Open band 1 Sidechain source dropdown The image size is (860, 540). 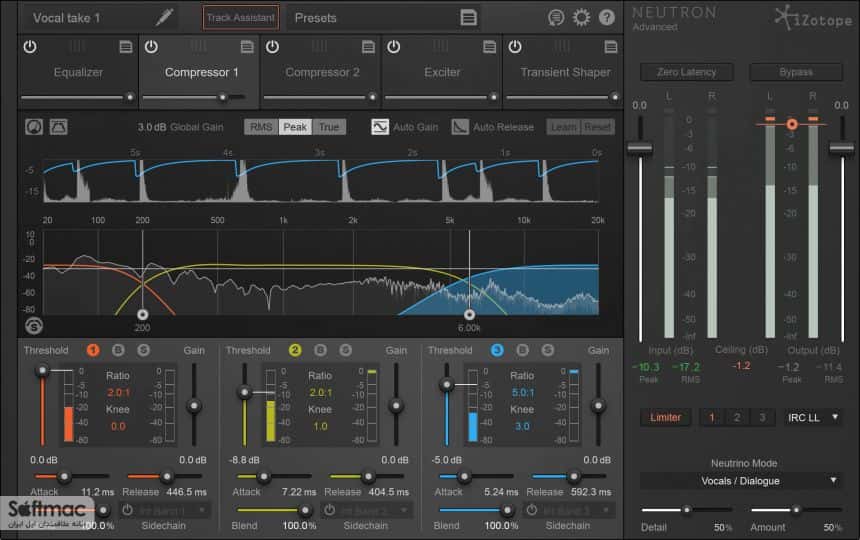[x=172, y=510]
